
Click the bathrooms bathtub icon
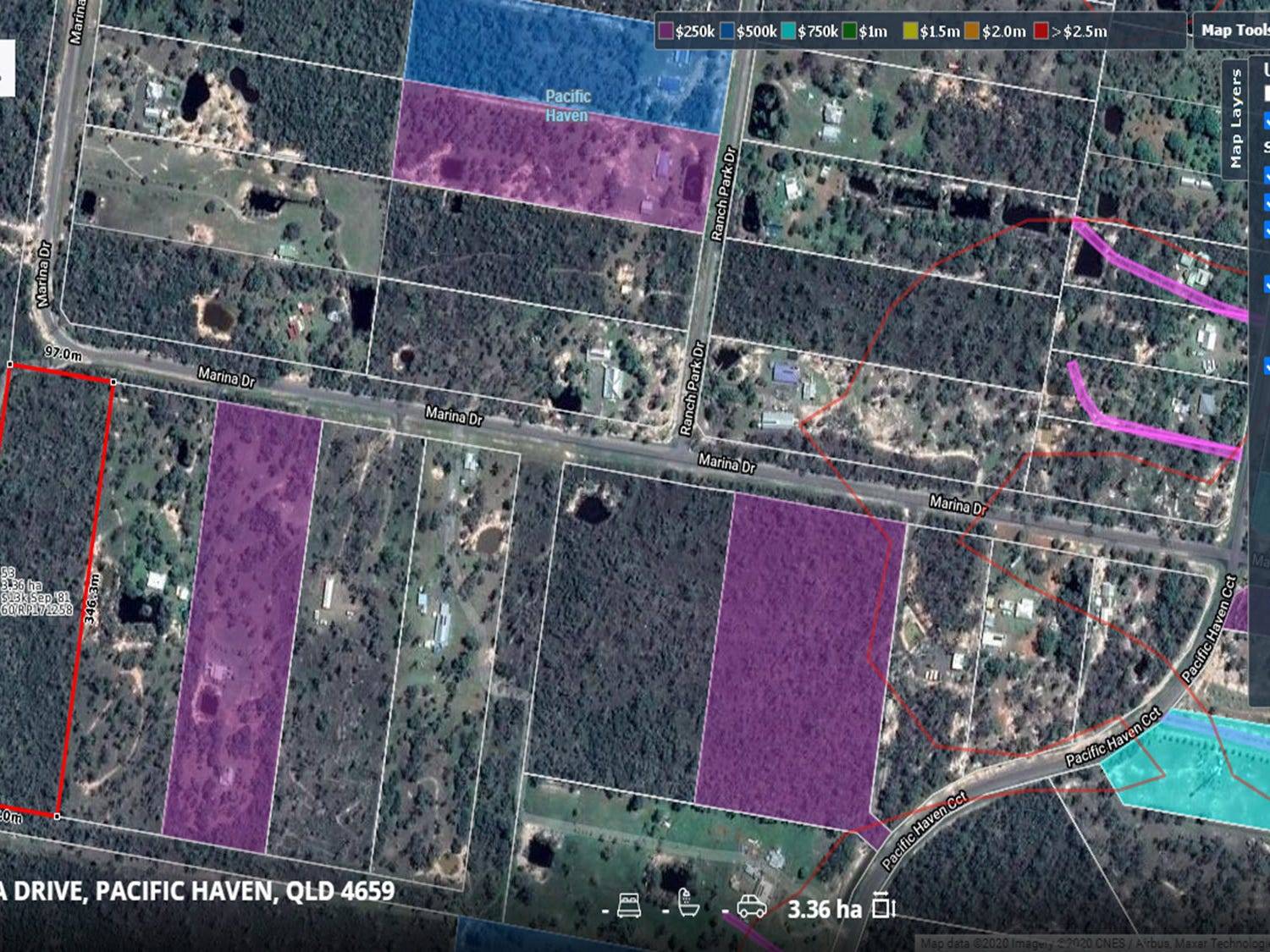689,906
